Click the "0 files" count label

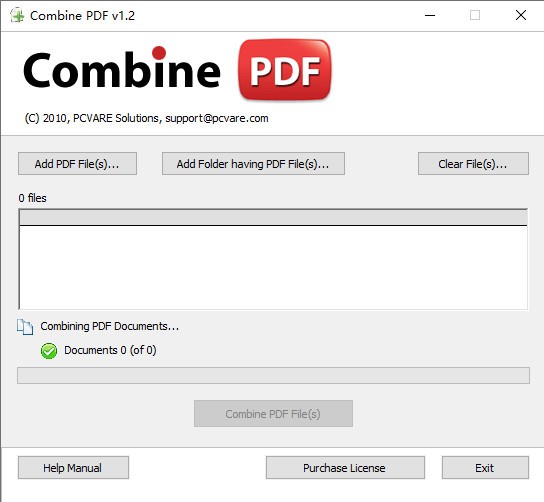(x=32, y=198)
